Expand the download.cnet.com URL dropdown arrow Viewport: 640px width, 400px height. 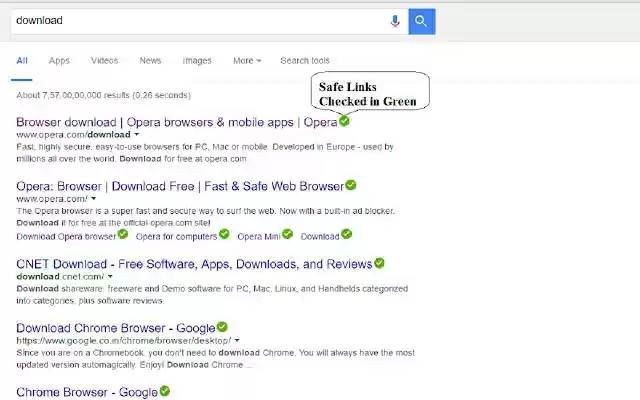110,277
